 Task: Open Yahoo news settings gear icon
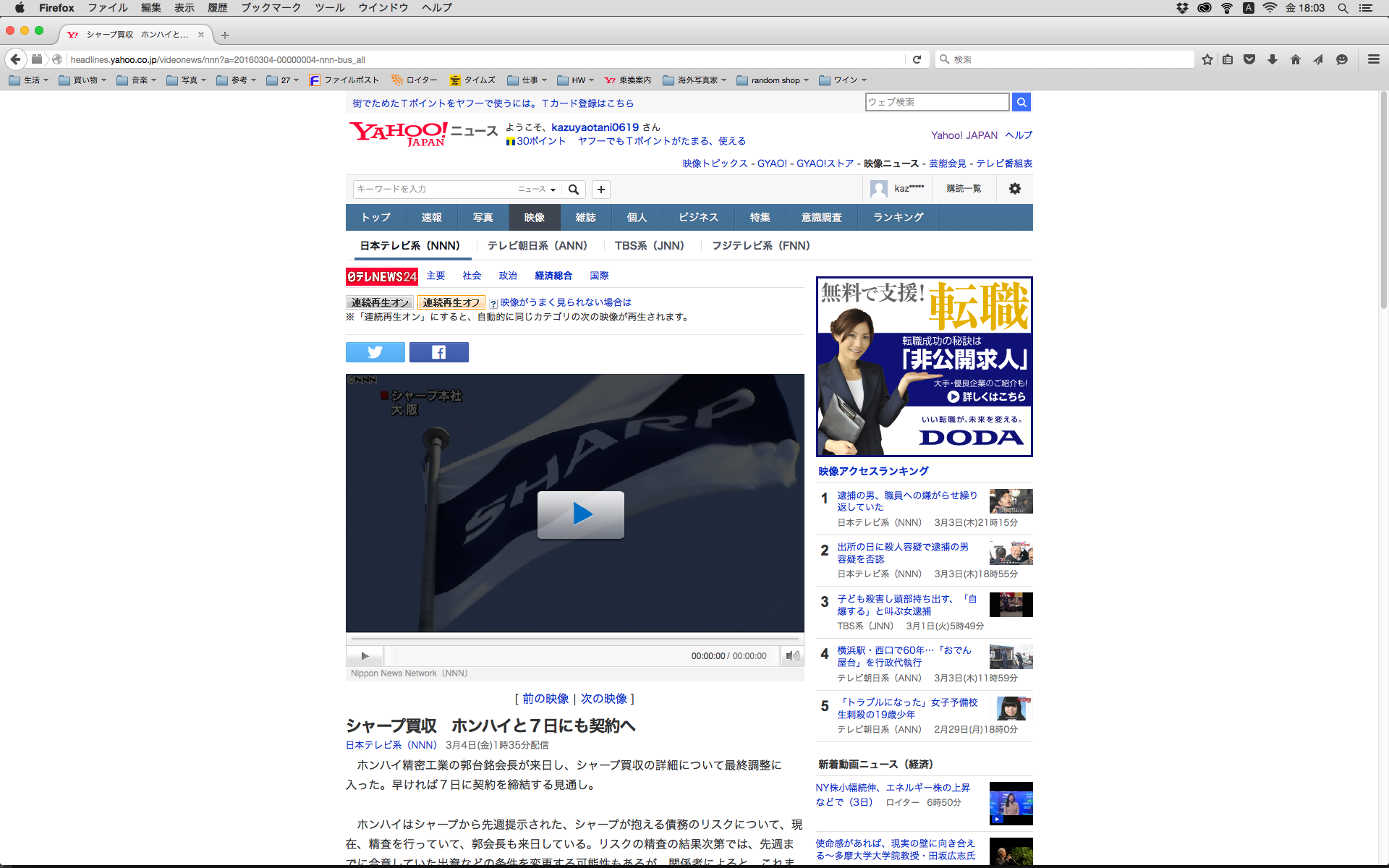[1014, 189]
